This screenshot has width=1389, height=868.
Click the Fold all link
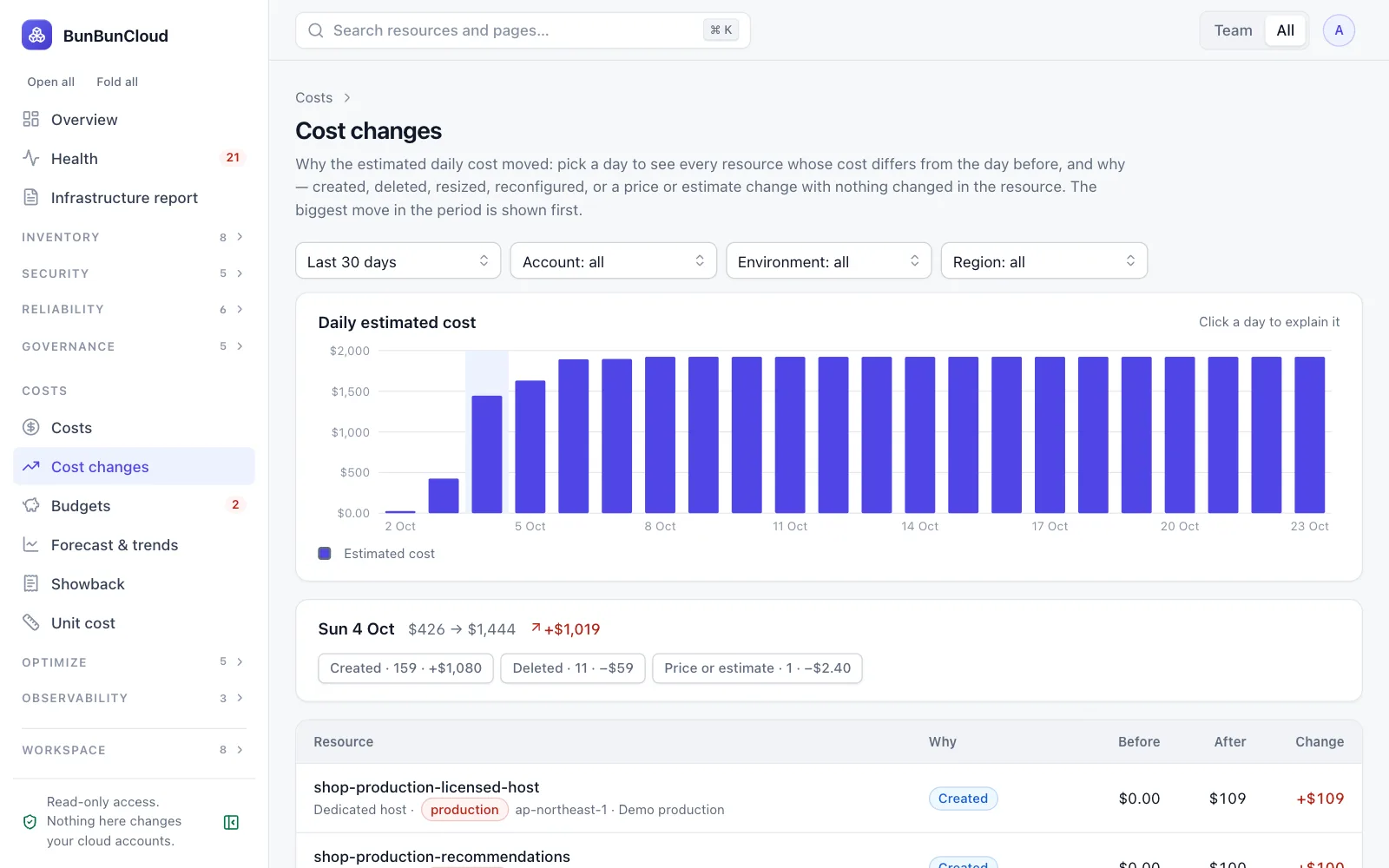point(117,82)
